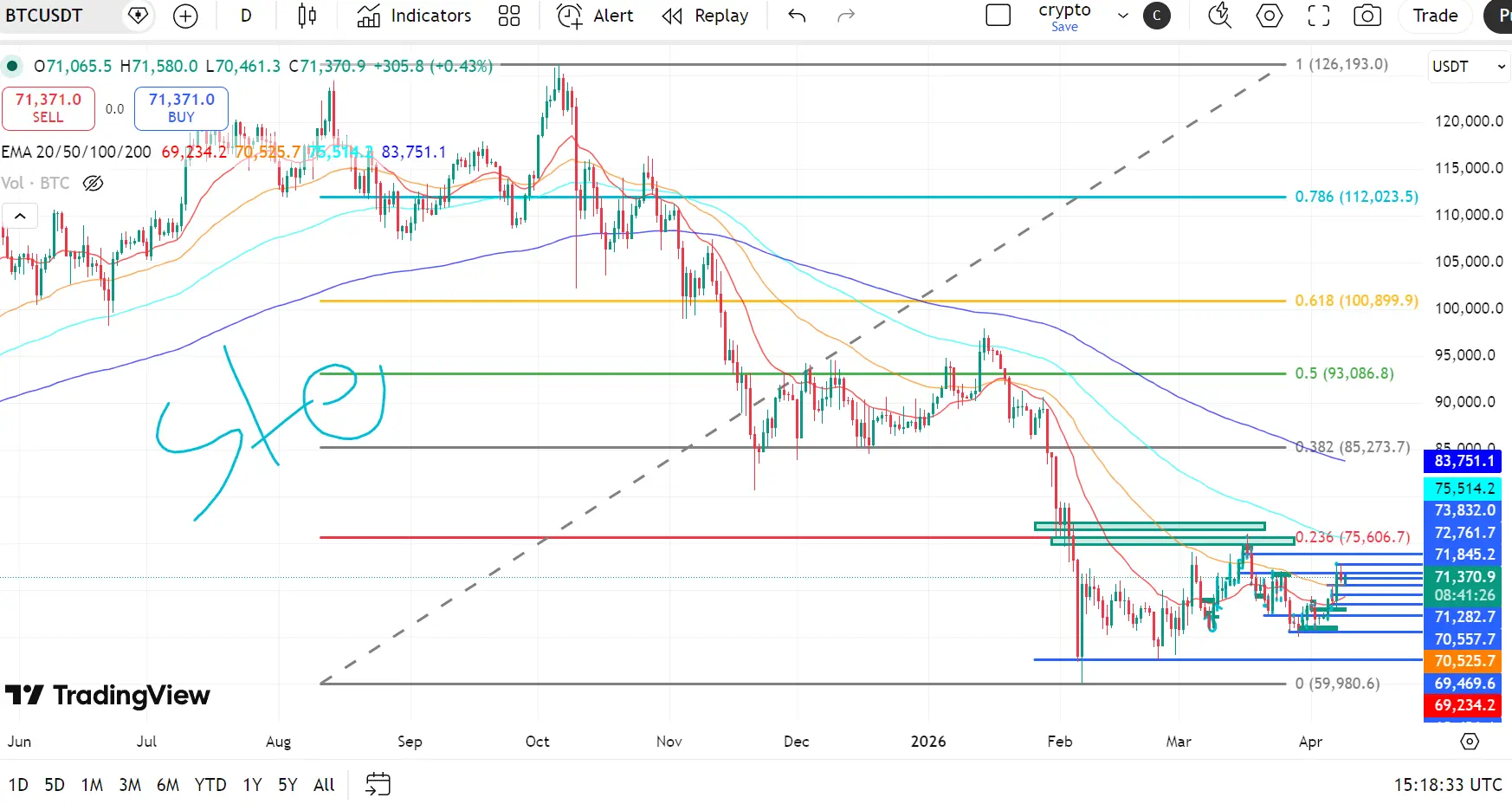Create a new Alert

(595, 16)
